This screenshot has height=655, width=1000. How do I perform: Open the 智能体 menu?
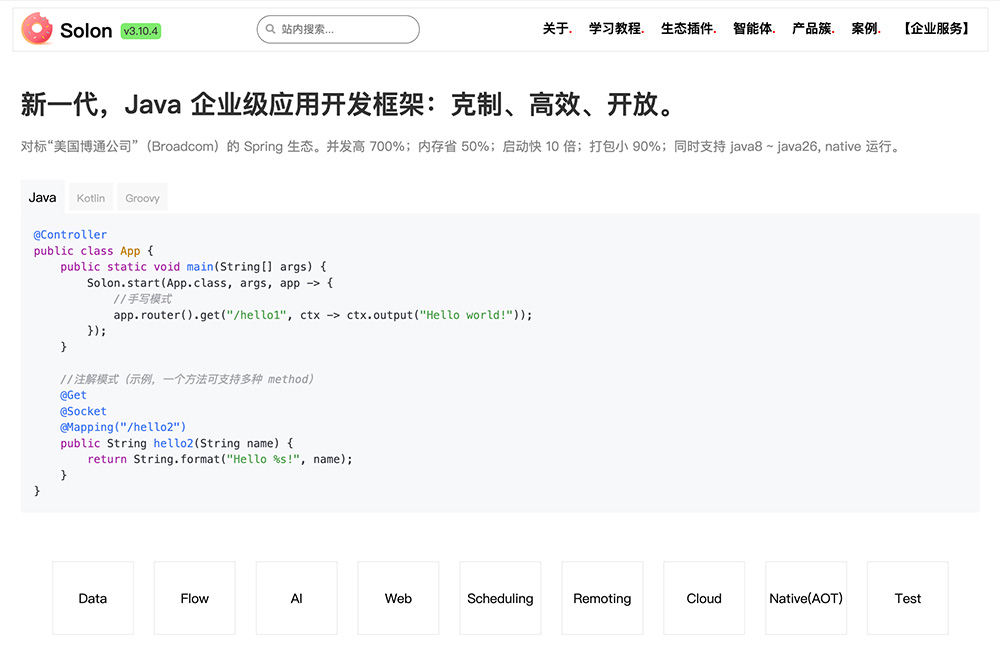754,29
